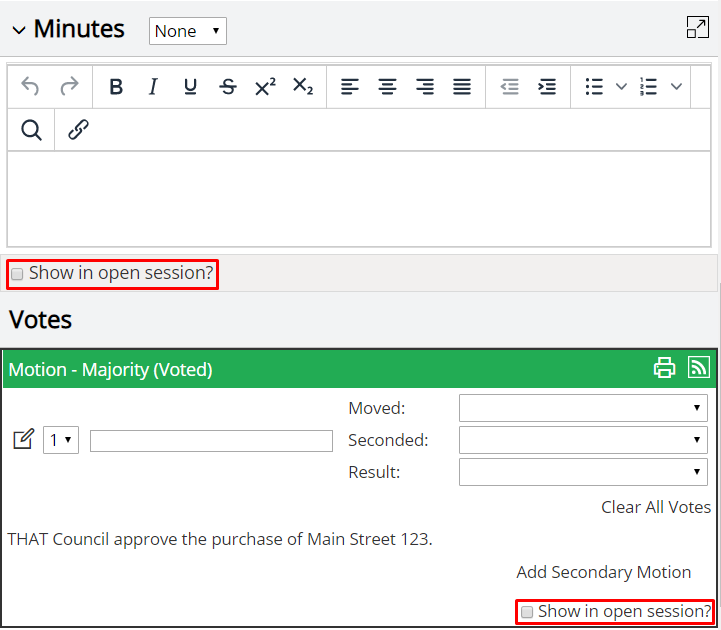Print the motion using the printer icon
This screenshot has width=721, height=630.
[x=664, y=368]
